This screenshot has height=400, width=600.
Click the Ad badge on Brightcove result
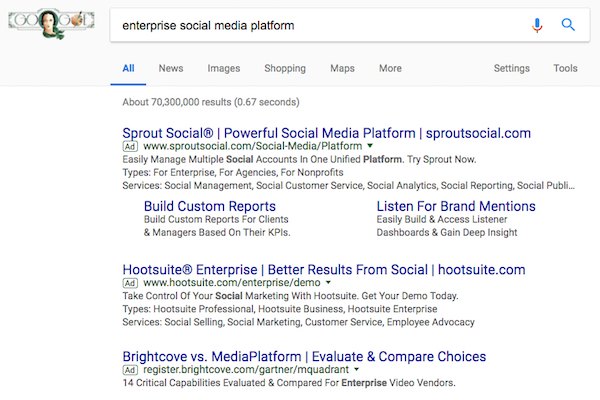pos(129,370)
